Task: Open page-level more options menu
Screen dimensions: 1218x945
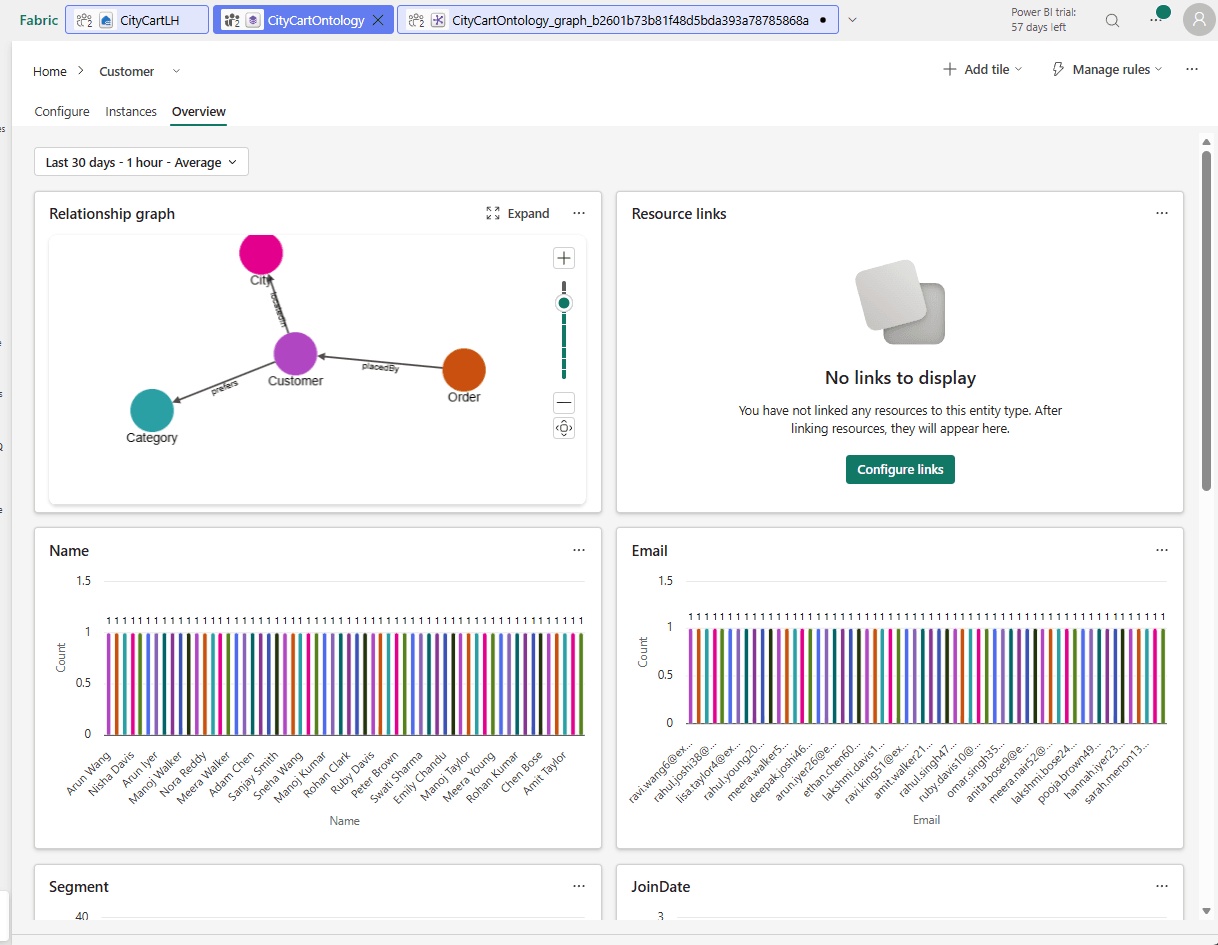Action: 1191,69
